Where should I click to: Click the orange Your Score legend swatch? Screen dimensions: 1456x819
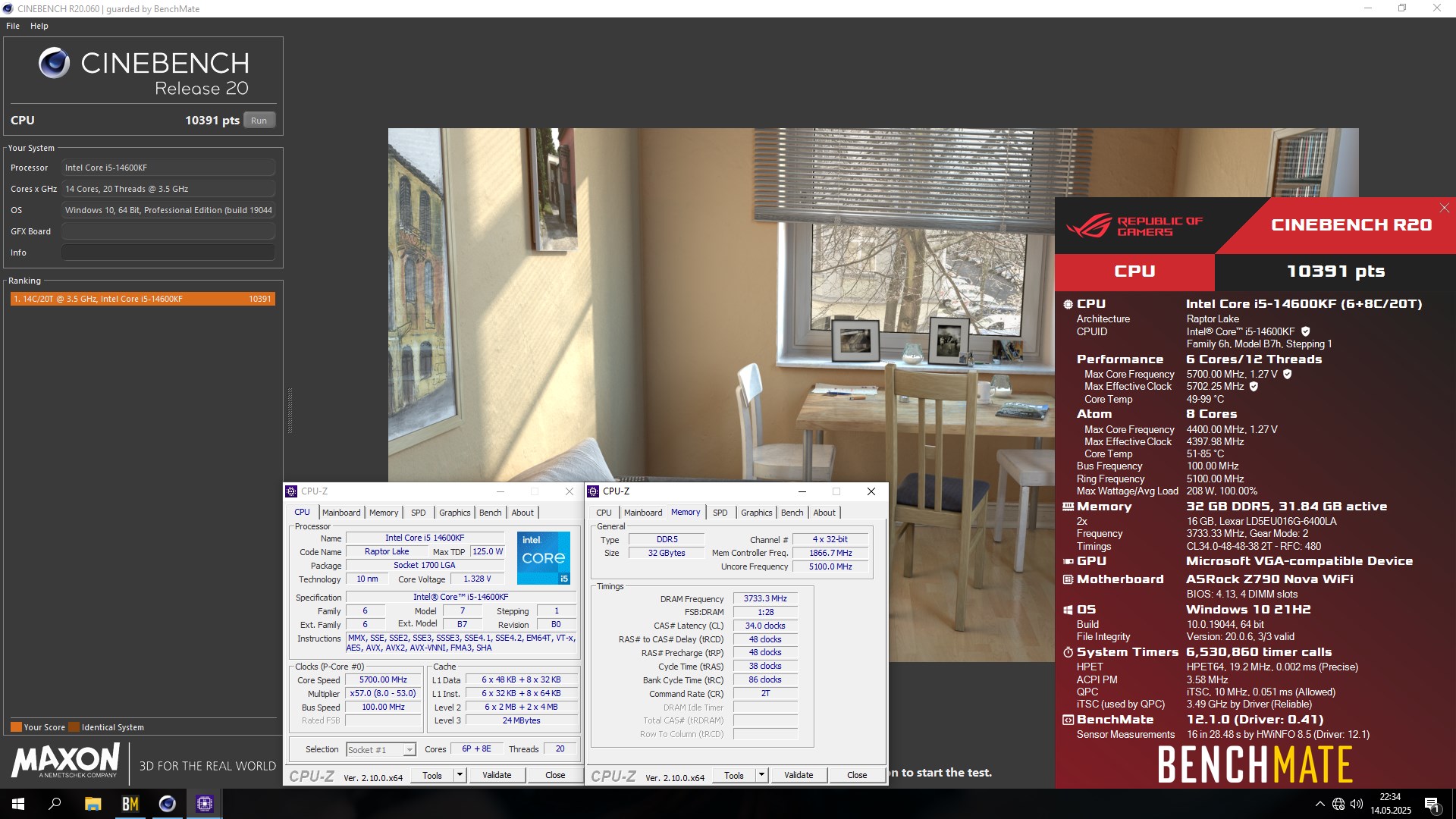pyautogui.click(x=16, y=727)
